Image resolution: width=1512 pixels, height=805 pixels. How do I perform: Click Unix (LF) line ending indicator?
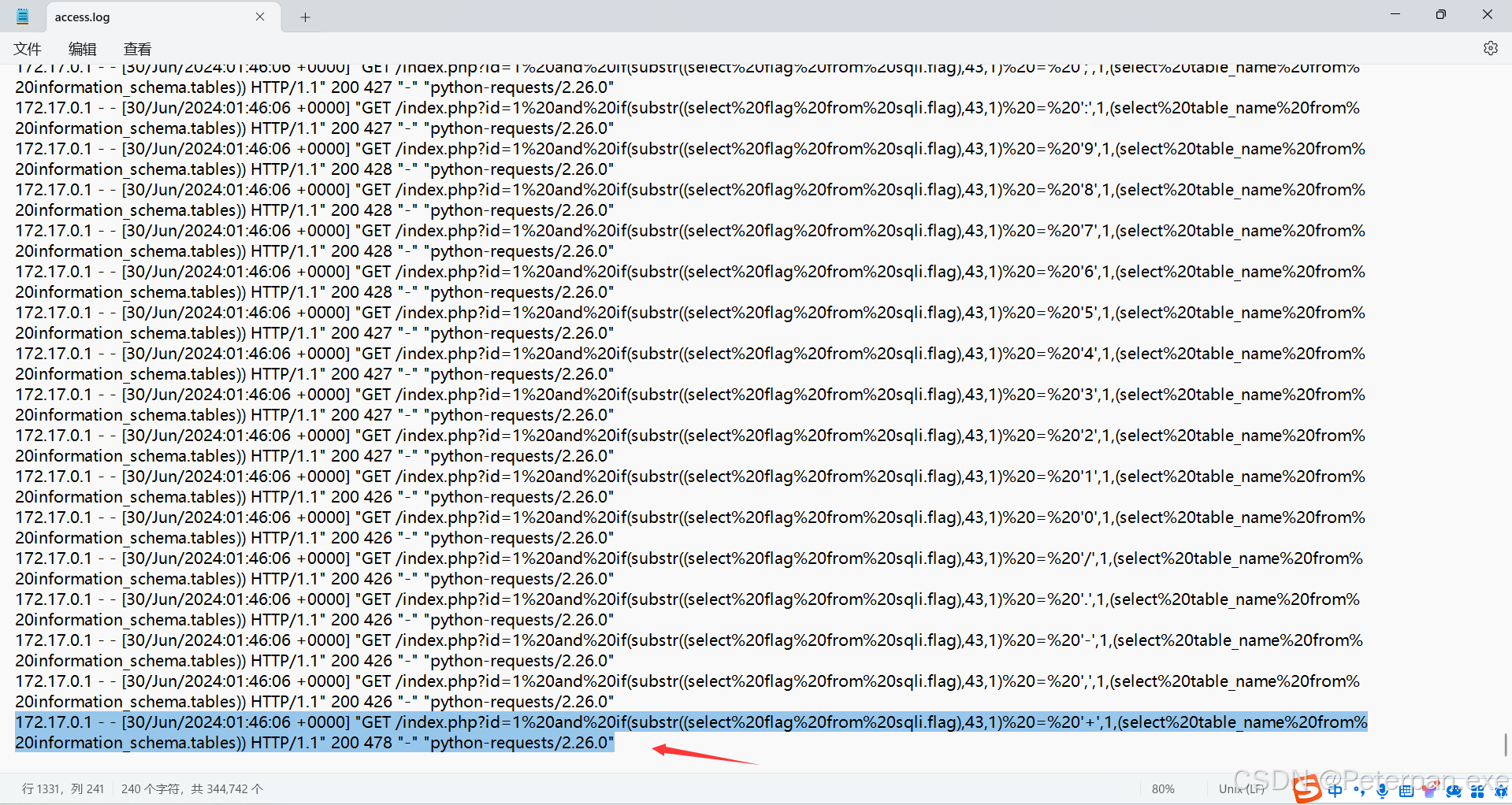pyautogui.click(x=1242, y=788)
